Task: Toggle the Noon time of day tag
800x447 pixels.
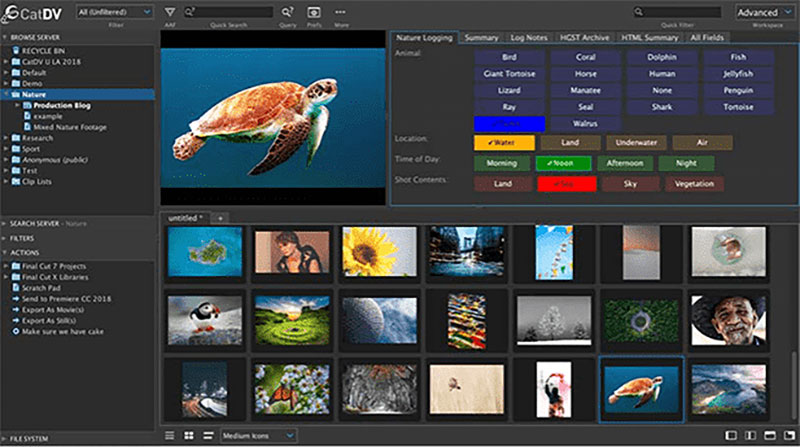Action: [564, 163]
